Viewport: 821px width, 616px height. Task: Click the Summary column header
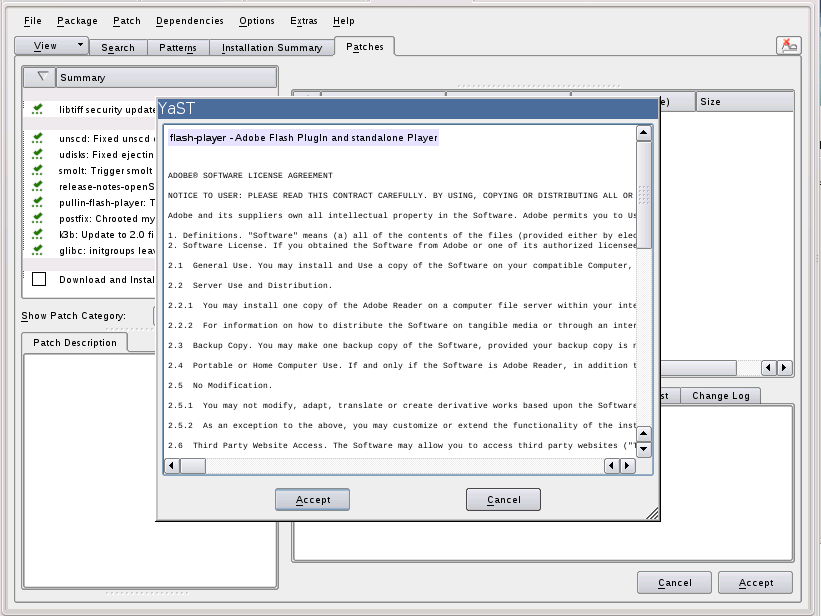[x=166, y=77]
